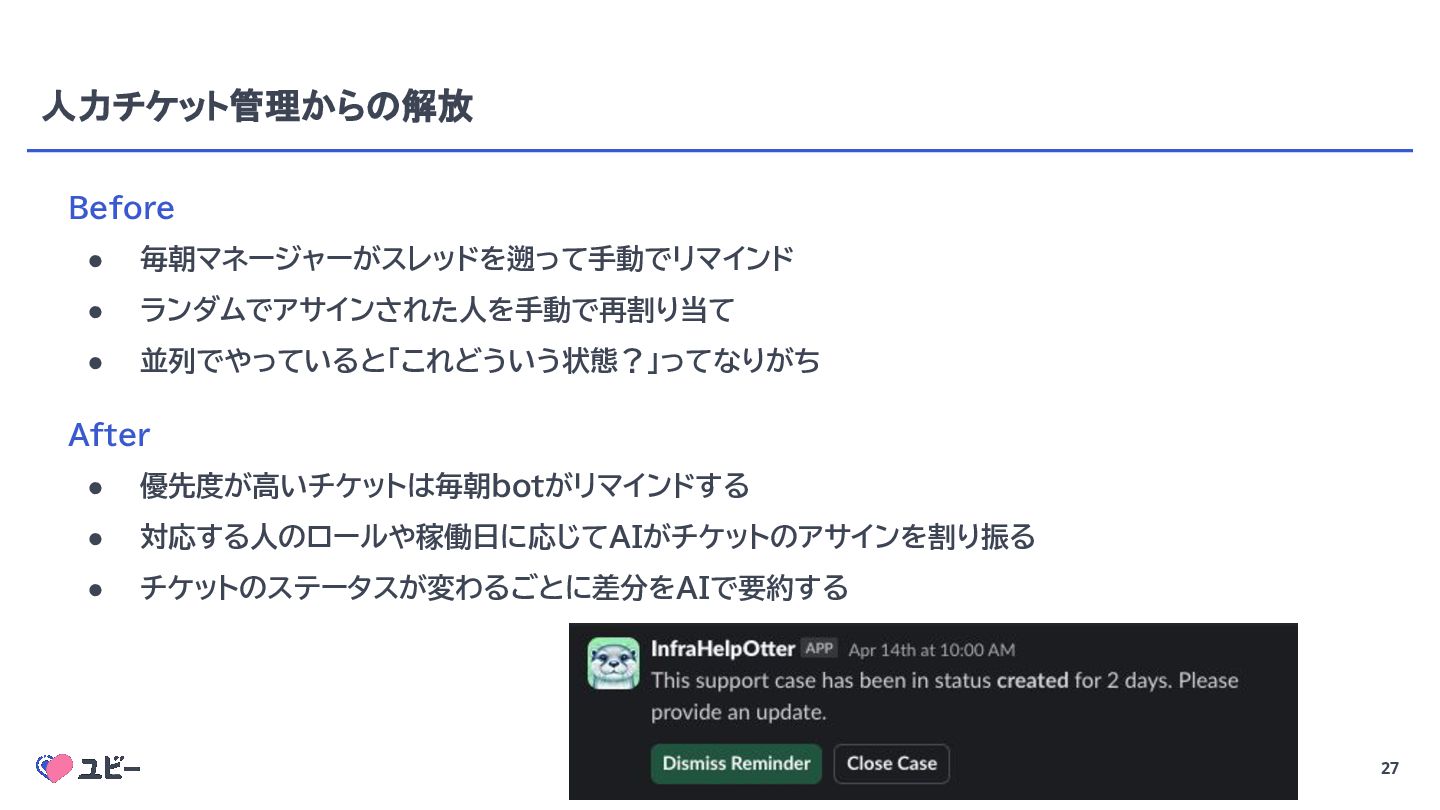Click the Slack reminder message screenshot
Viewport: 1440px width, 810px height.
933,711
